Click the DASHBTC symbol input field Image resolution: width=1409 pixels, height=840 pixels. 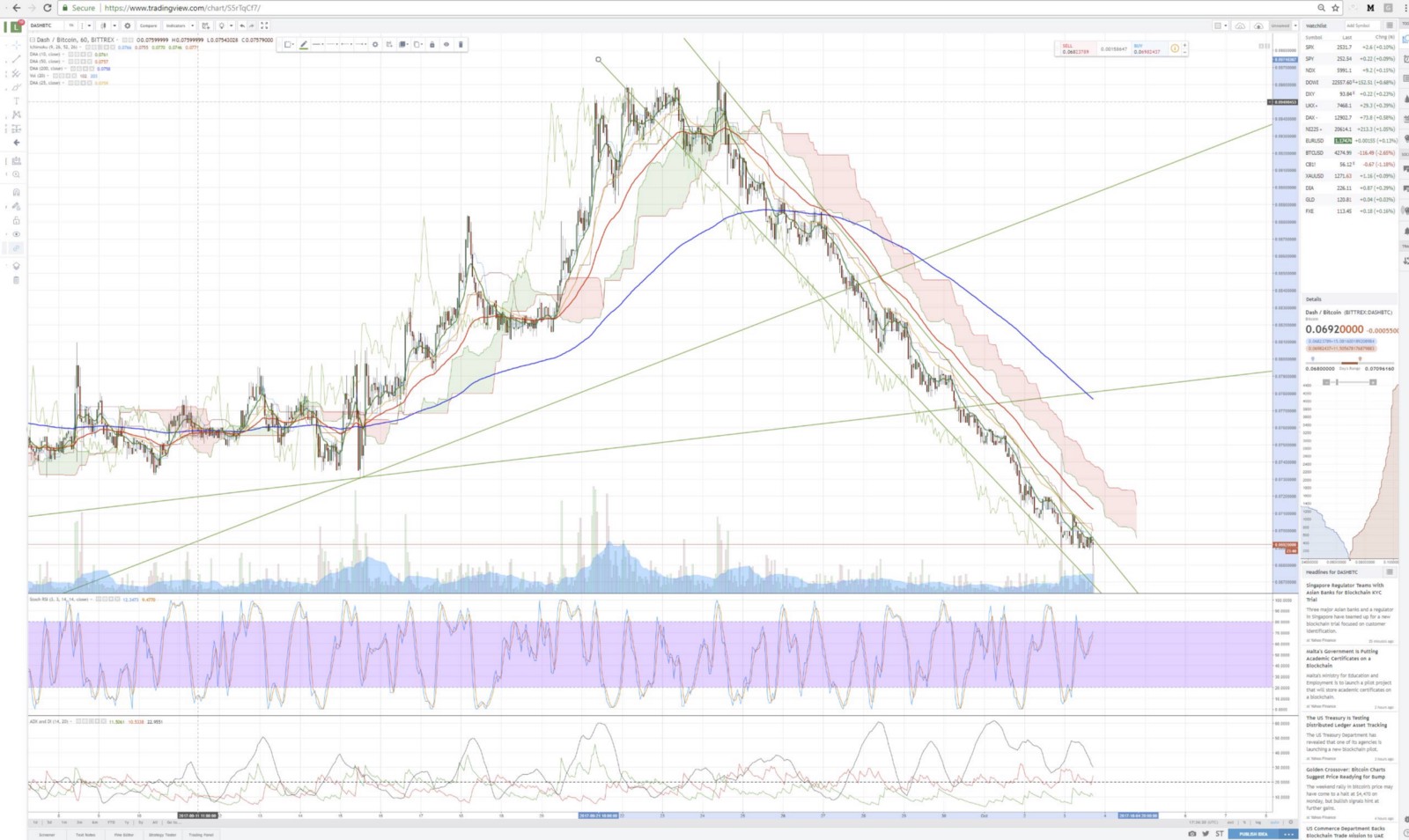tap(47, 26)
